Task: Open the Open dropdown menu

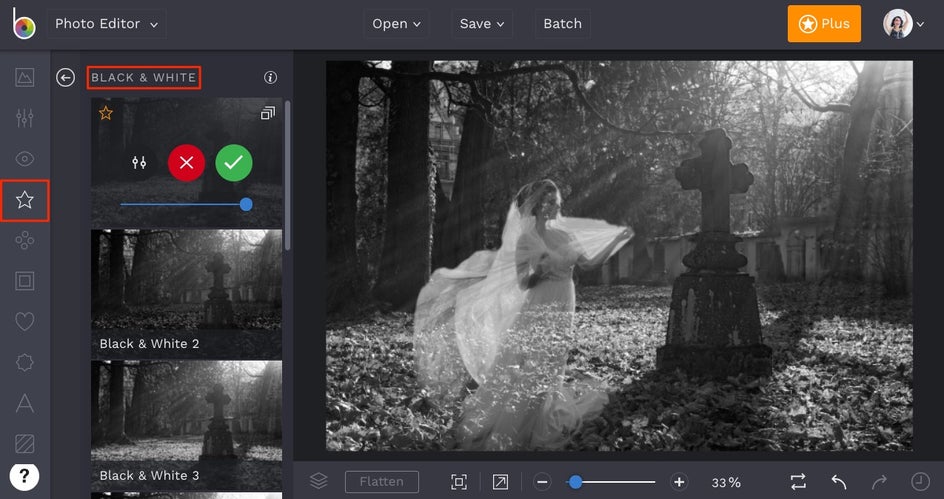Action: (x=395, y=24)
